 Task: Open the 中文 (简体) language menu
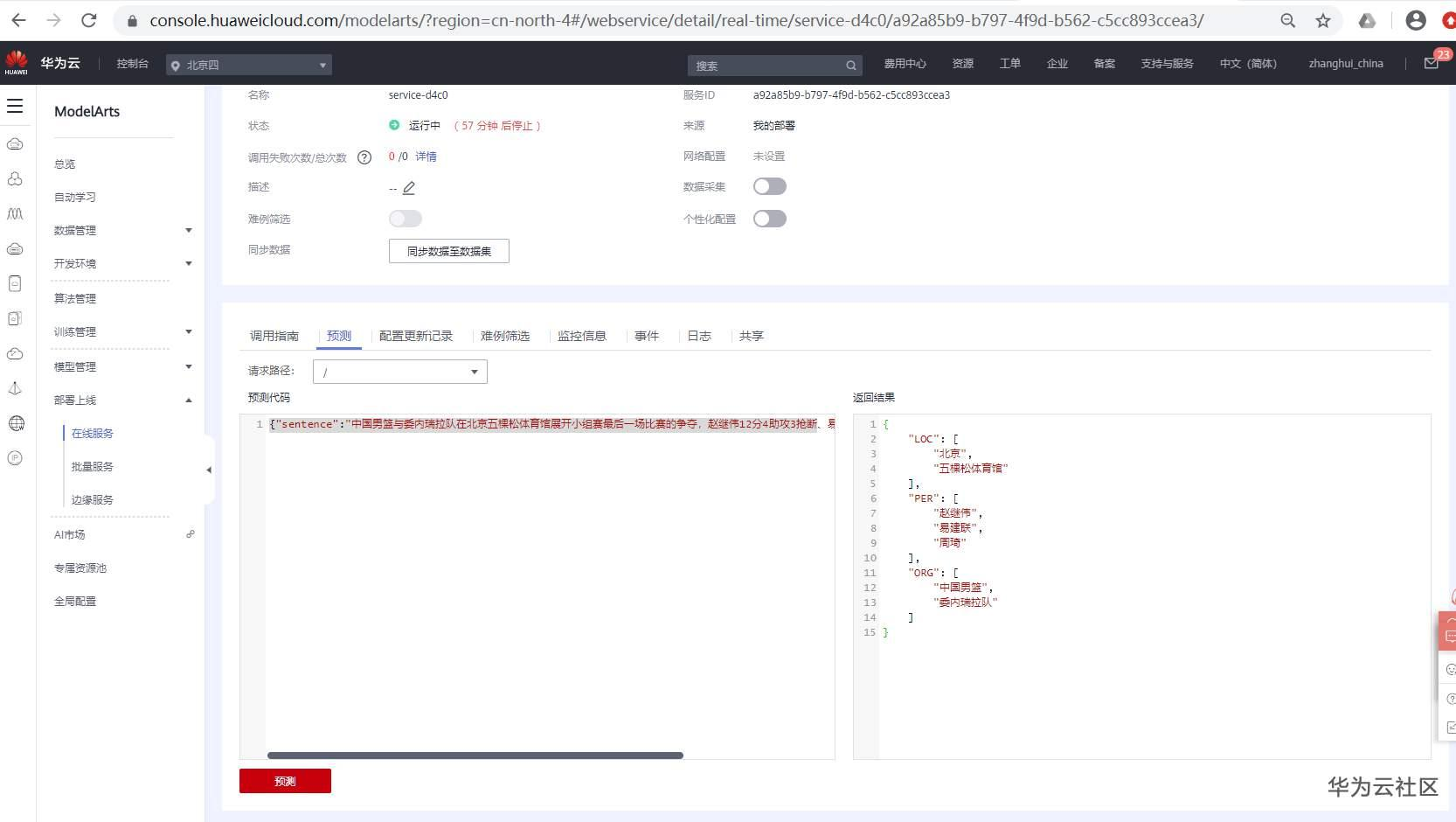tap(1248, 64)
